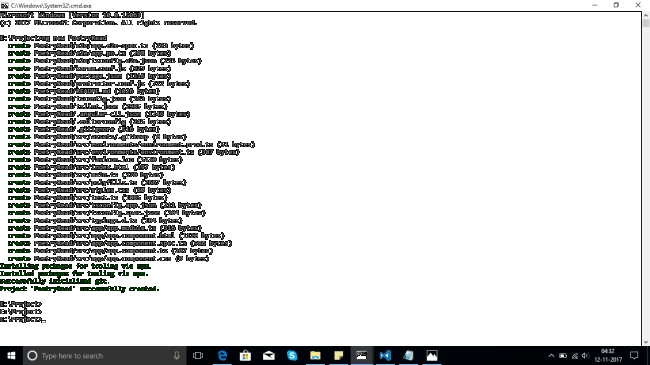Switch to Visual Studio Code in taskbar

[x=385, y=355]
